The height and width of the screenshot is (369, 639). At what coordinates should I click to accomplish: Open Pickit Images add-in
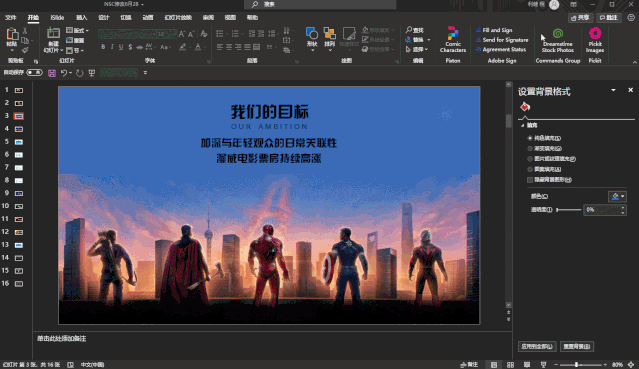pyautogui.click(x=595, y=40)
